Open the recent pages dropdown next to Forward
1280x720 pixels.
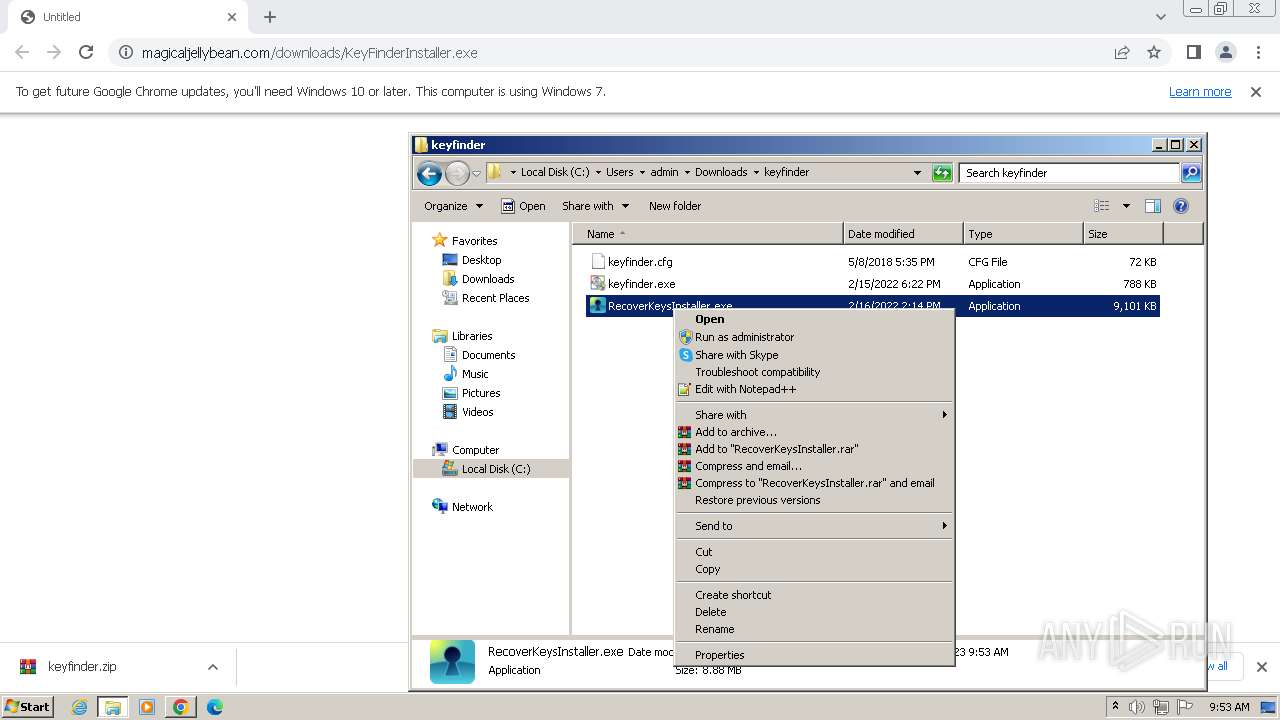tap(476, 173)
